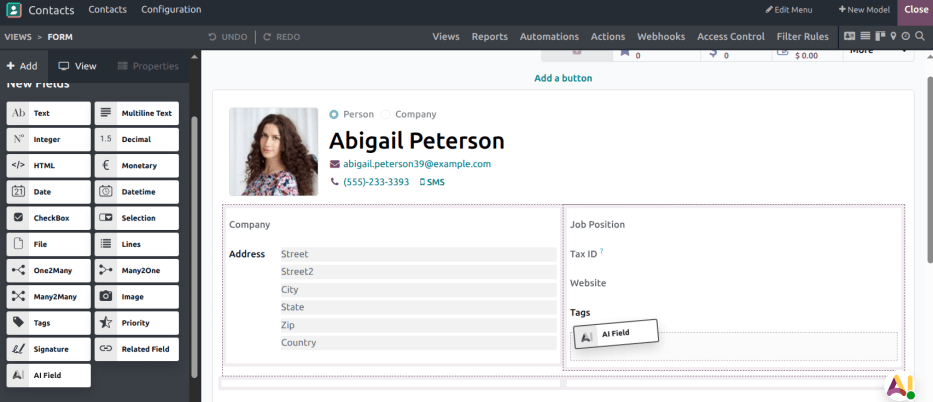The height and width of the screenshot is (402, 933).
Task: Select the Company radio button
Action: tap(386, 114)
